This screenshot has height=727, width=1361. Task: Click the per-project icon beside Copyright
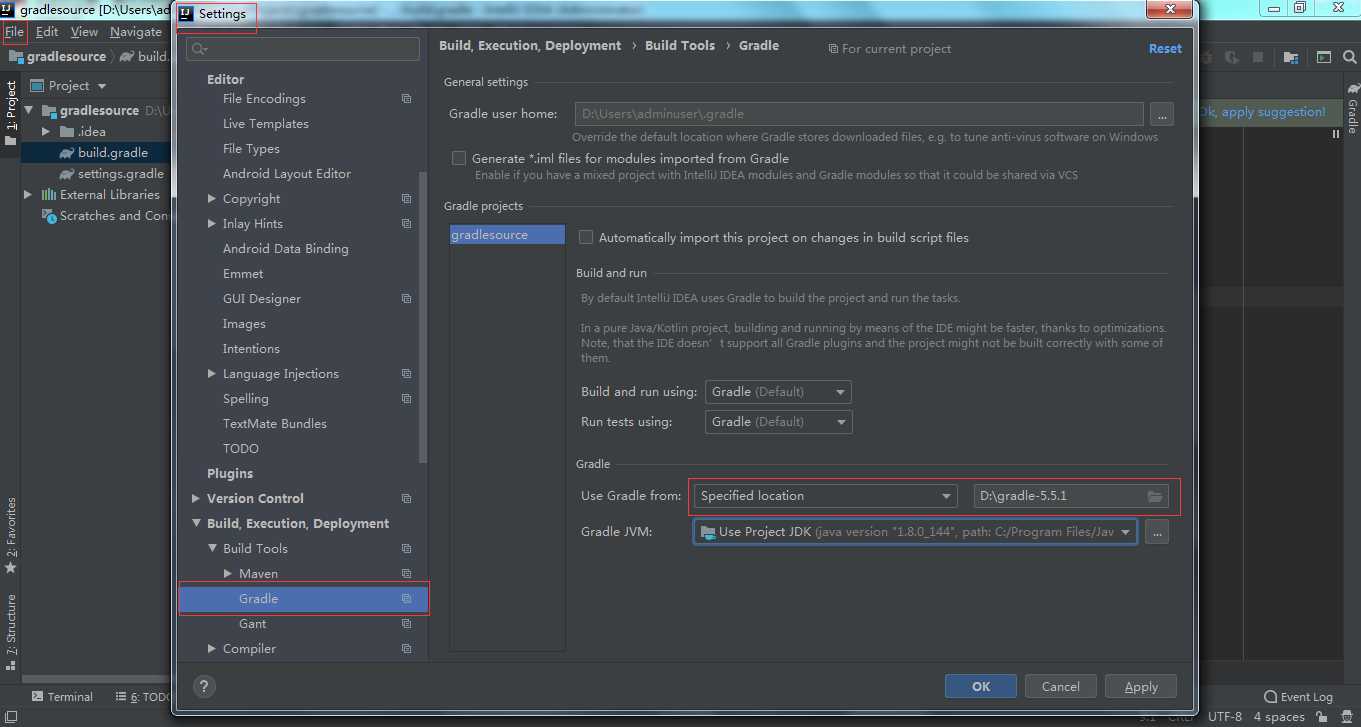click(406, 199)
